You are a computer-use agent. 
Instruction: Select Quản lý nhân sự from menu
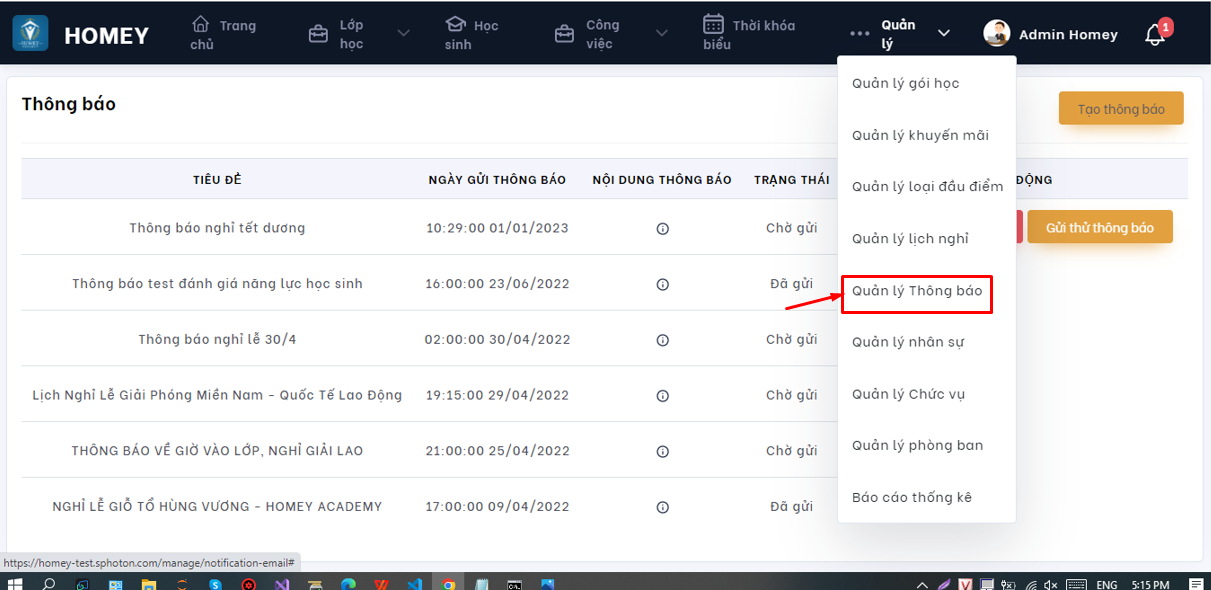click(907, 342)
